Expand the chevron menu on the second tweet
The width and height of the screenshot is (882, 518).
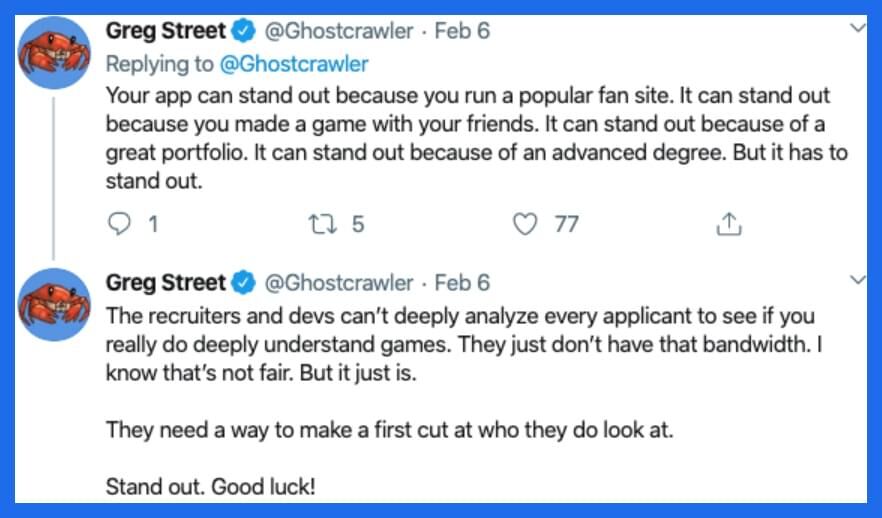point(856,281)
